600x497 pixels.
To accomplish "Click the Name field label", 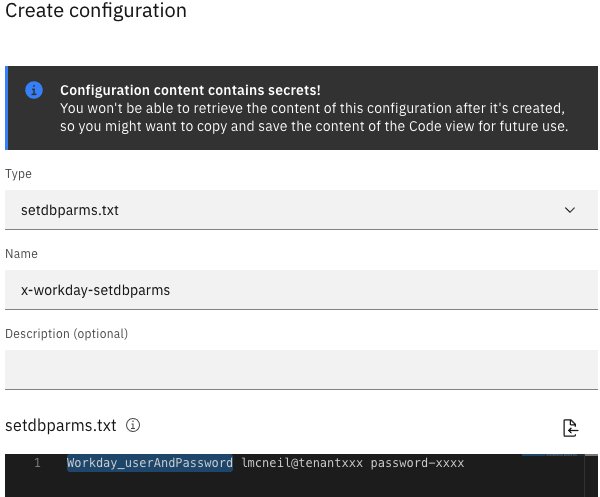I will coord(21,254).
